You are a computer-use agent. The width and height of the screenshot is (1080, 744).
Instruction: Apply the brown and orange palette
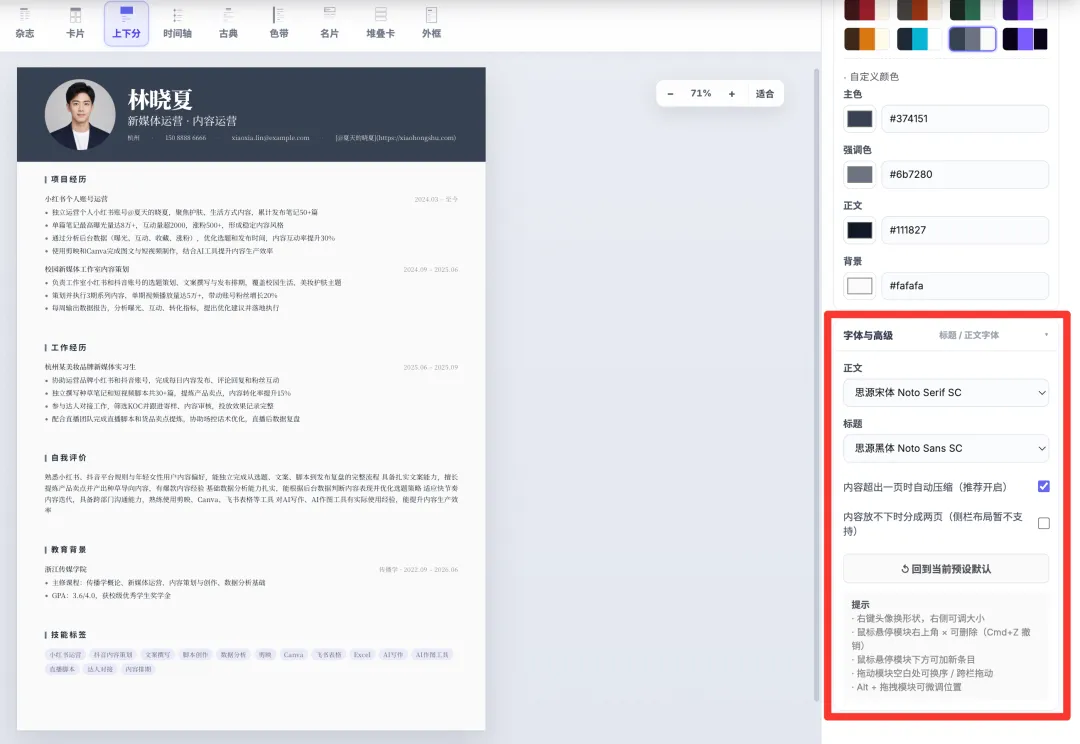point(867,39)
